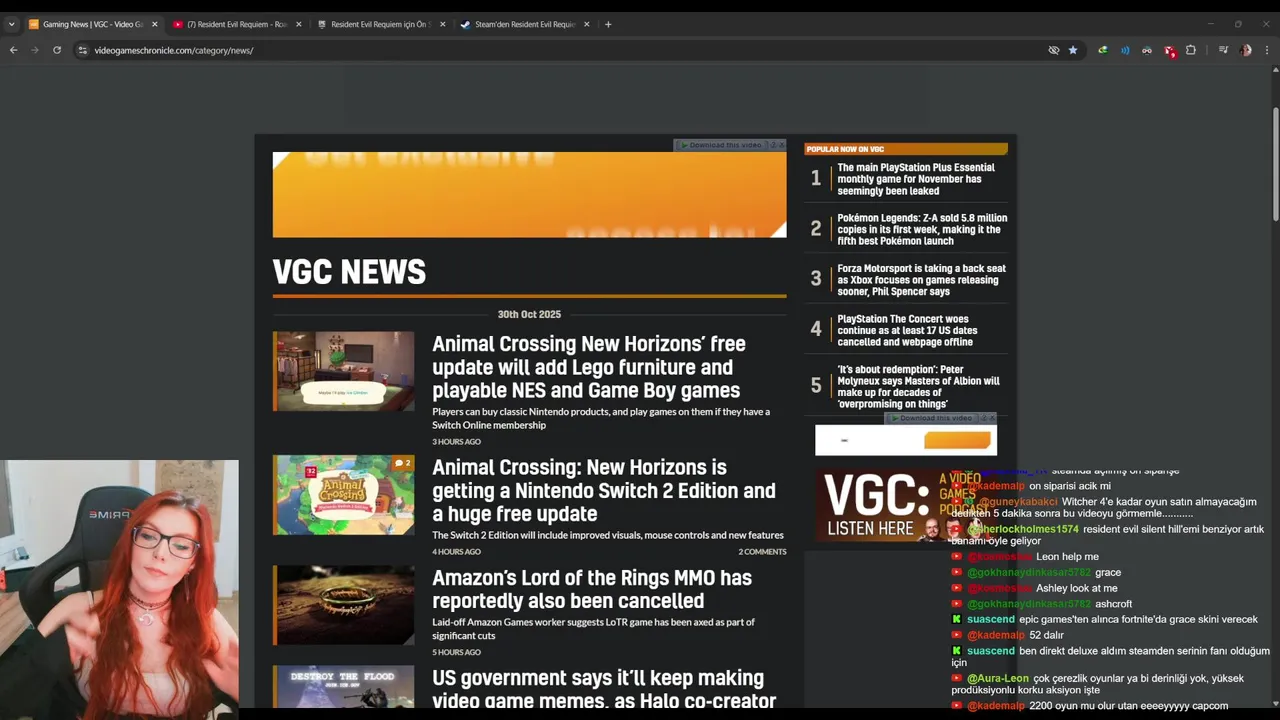Click the browser forward arrow
Viewport: 1280px width, 720px height.
pos(35,50)
